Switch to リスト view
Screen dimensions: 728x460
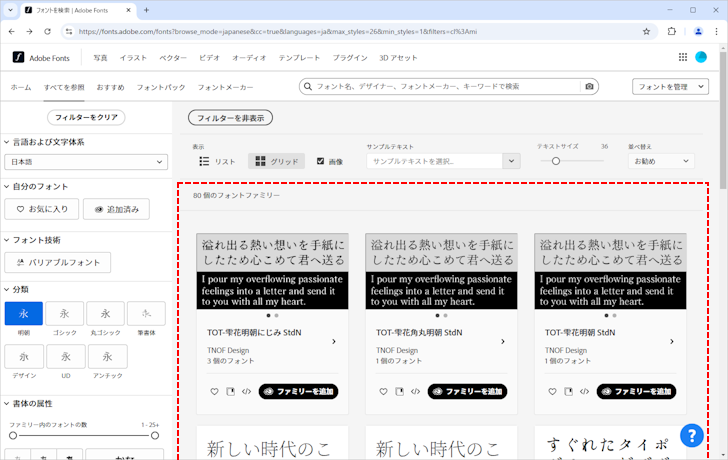217,161
